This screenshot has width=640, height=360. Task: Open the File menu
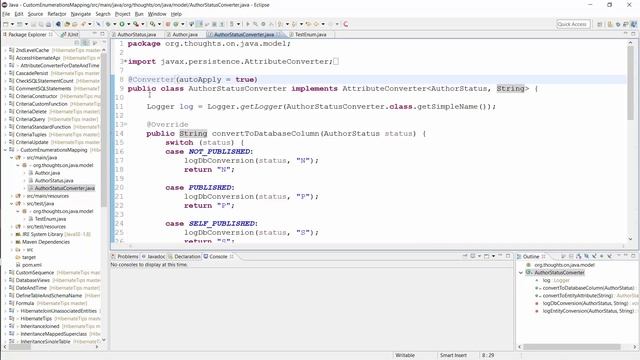click(x=6, y=14)
